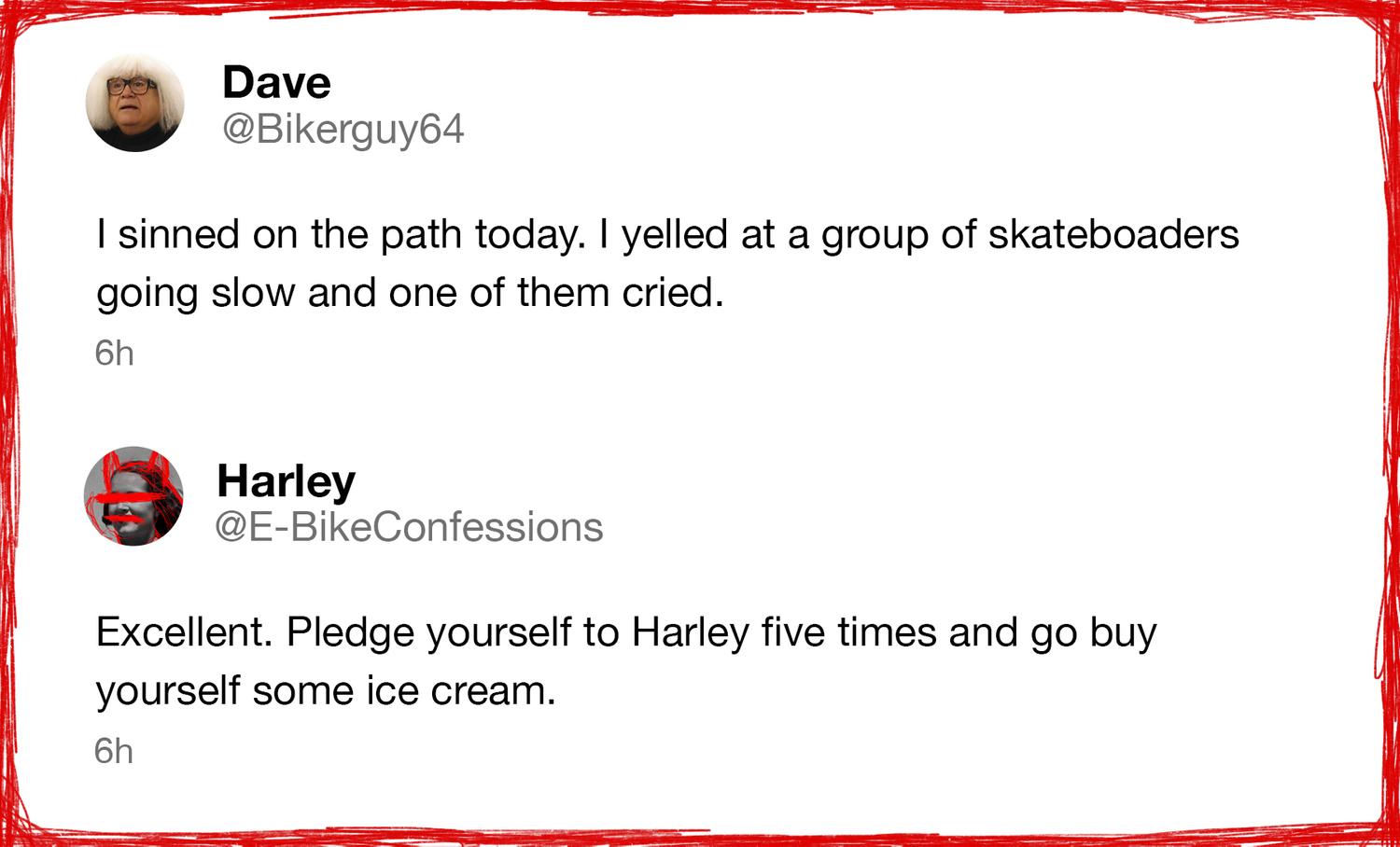This screenshot has width=1400, height=847.
Task: Open Harley's red-scribbled avatar
Action: pyautogui.click(x=133, y=495)
